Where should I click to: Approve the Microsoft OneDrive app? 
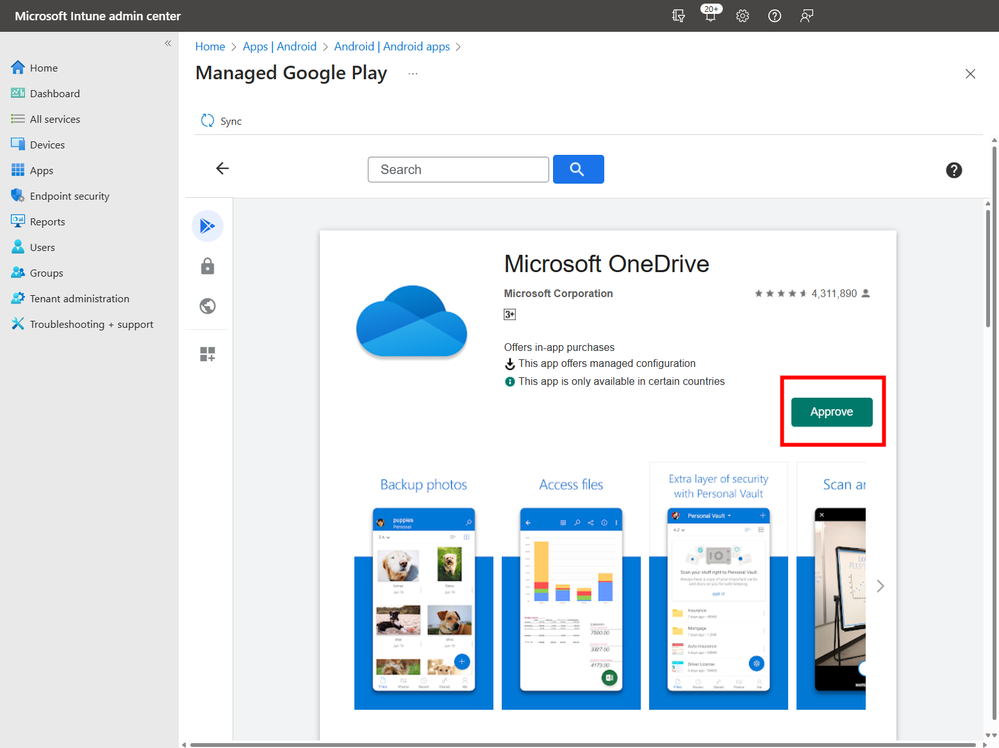tap(831, 412)
